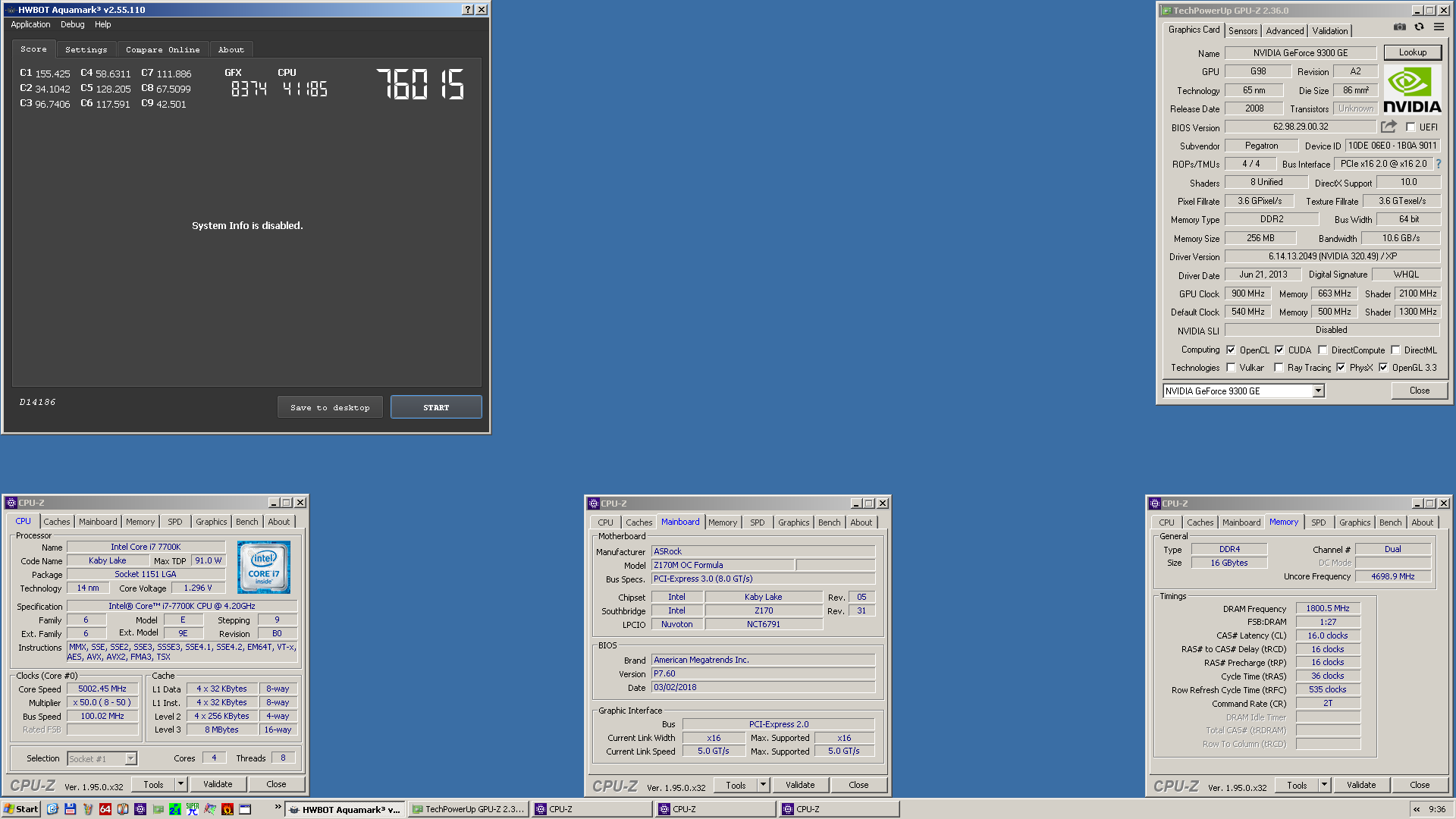Screen dimensions: 1456x819
Task: Click the GPU-Z Name field NVIDIA GeForce 9300 GE
Action: [x=1300, y=53]
